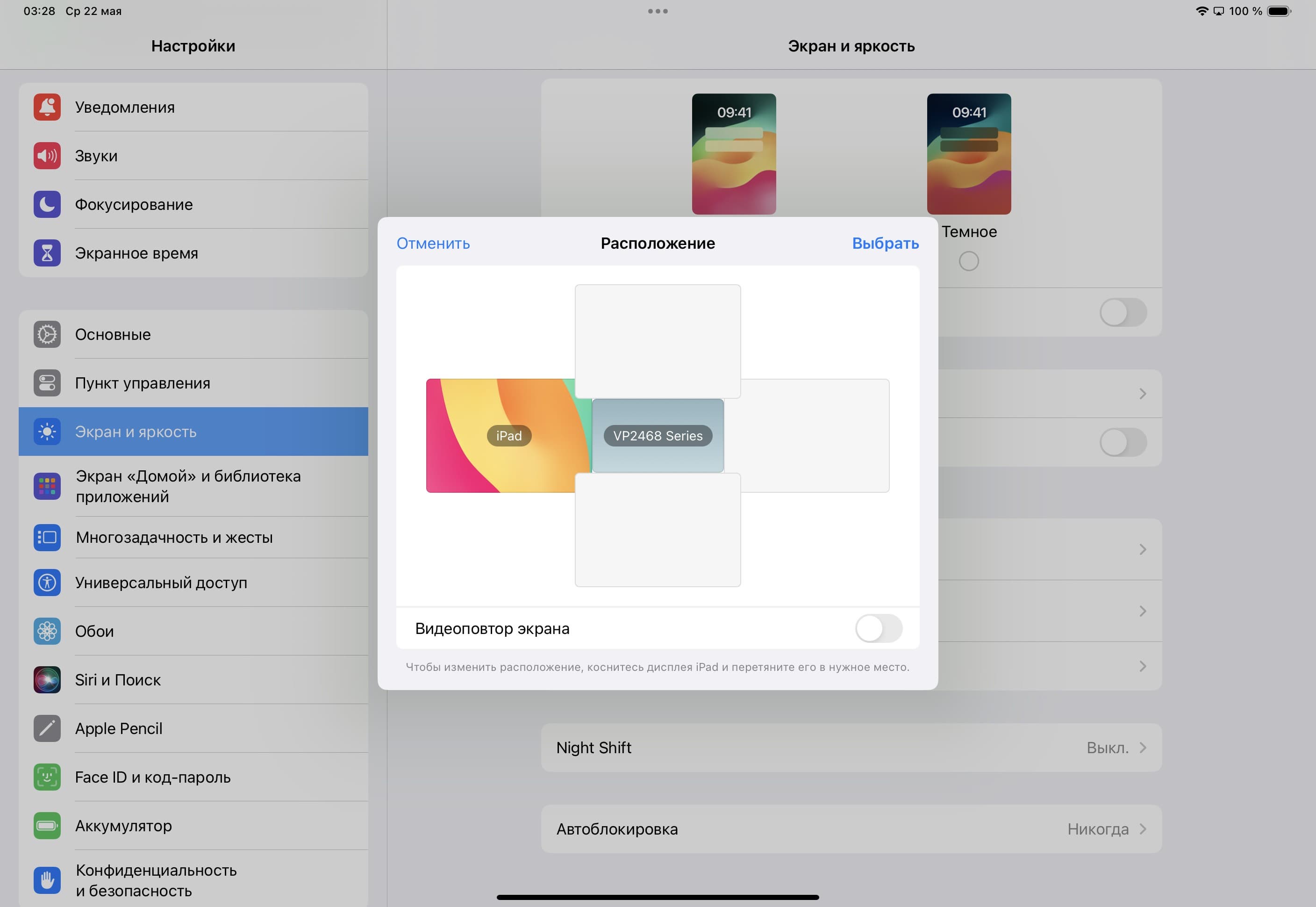
Task: Open Многозадачность и жесты in the sidebar
Action: (x=174, y=537)
